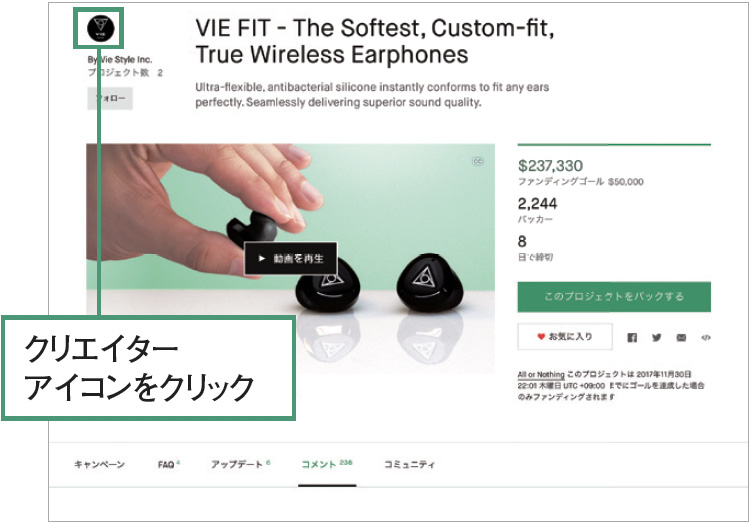Click the Vie Style creator avatar icon
The width and height of the screenshot is (751, 523).
click(x=101, y=28)
